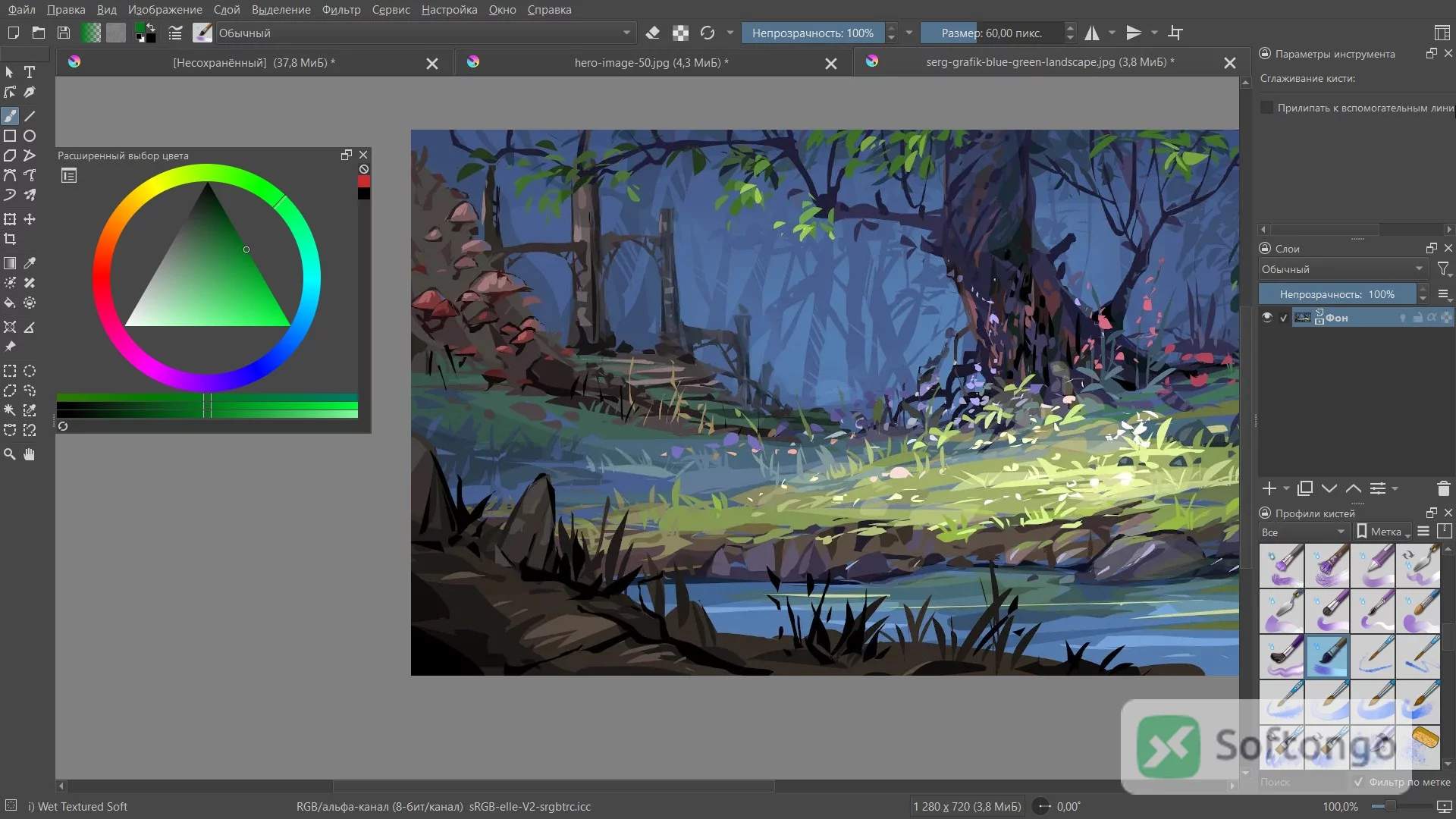
Task: Select the Zoom tool
Action: [x=10, y=454]
